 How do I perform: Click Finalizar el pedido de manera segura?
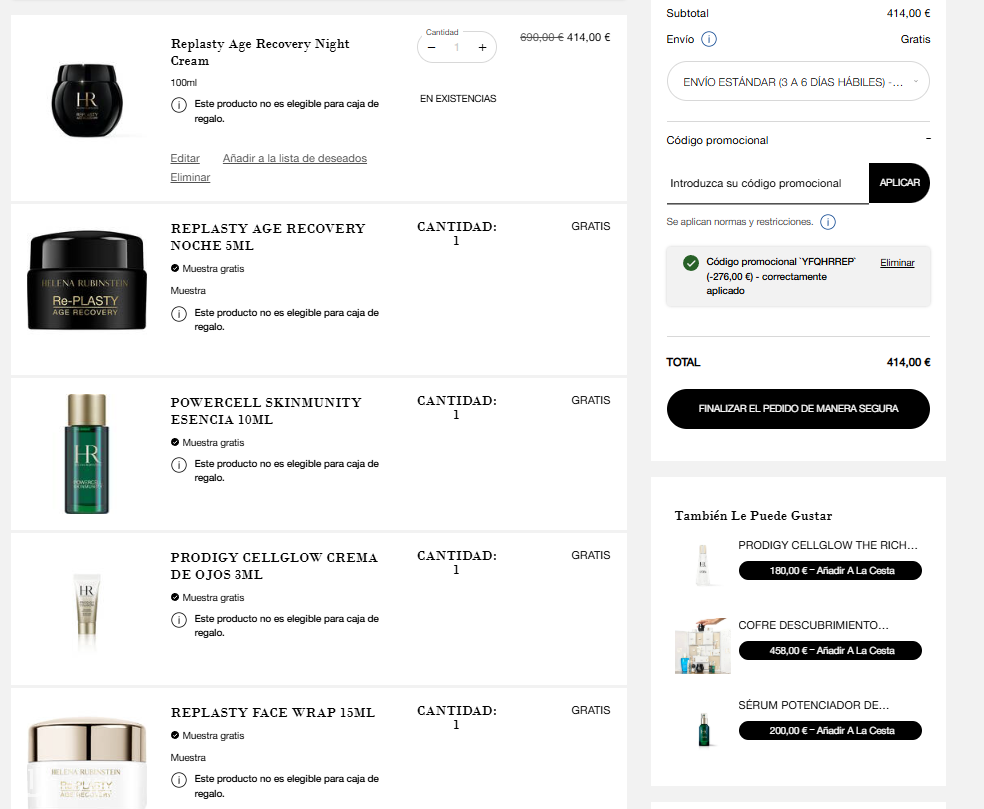pos(798,409)
